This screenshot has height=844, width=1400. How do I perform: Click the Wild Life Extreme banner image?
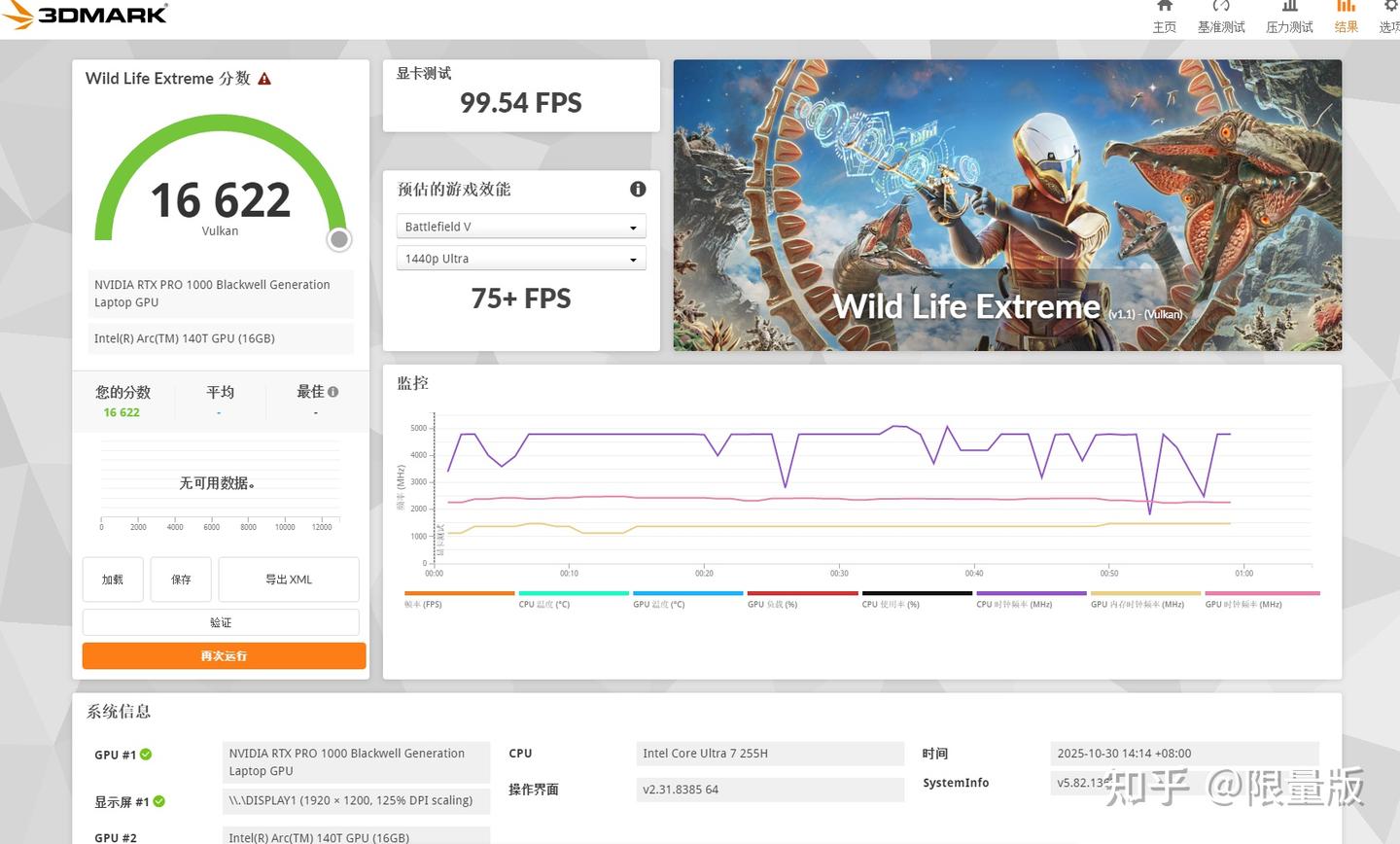pyautogui.click(x=1007, y=205)
